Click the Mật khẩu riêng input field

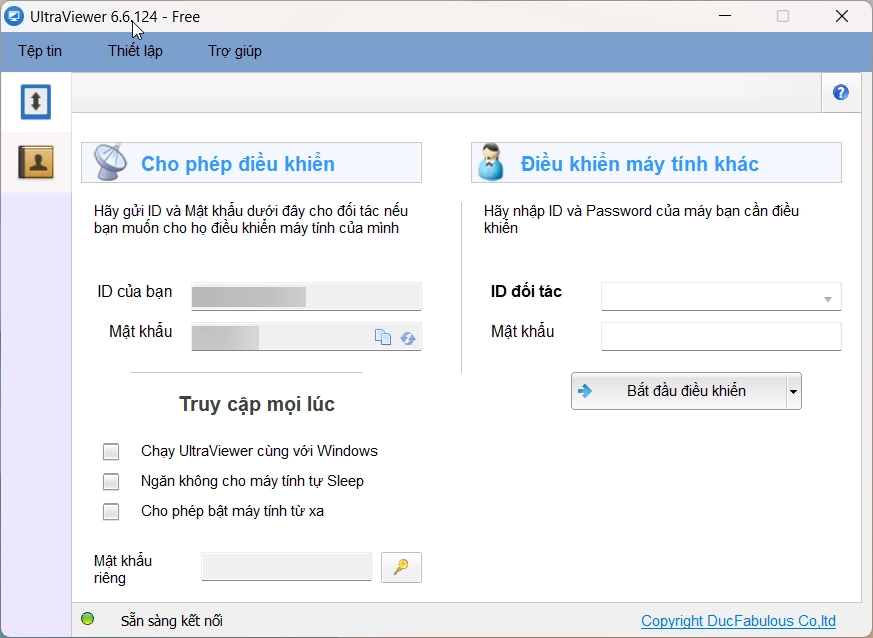[x=286, y=567]
